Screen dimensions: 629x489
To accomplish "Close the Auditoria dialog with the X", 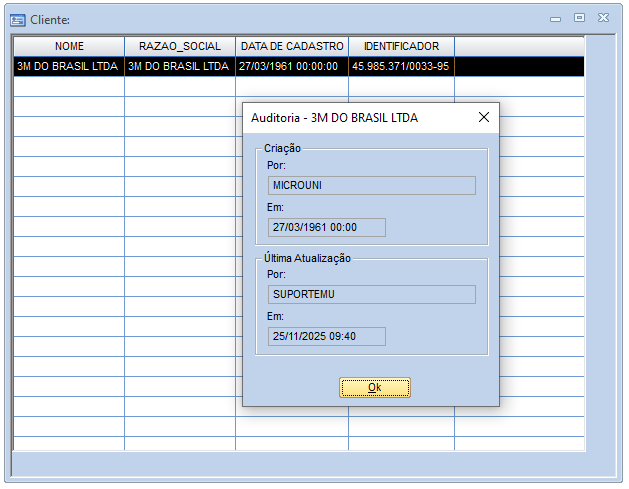I will [x=484, y=117].
